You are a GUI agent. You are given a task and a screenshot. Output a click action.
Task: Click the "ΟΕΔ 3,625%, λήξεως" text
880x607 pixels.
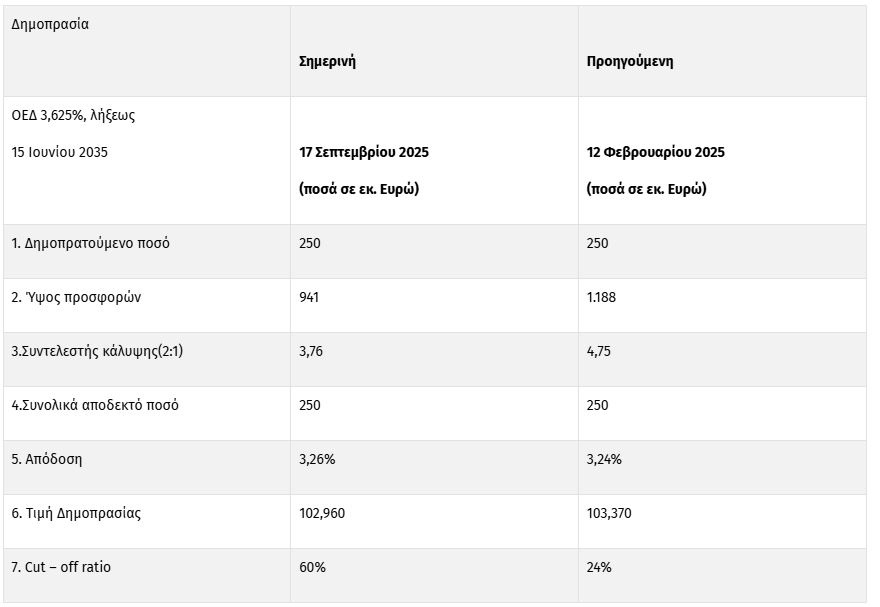coord(73,115)
